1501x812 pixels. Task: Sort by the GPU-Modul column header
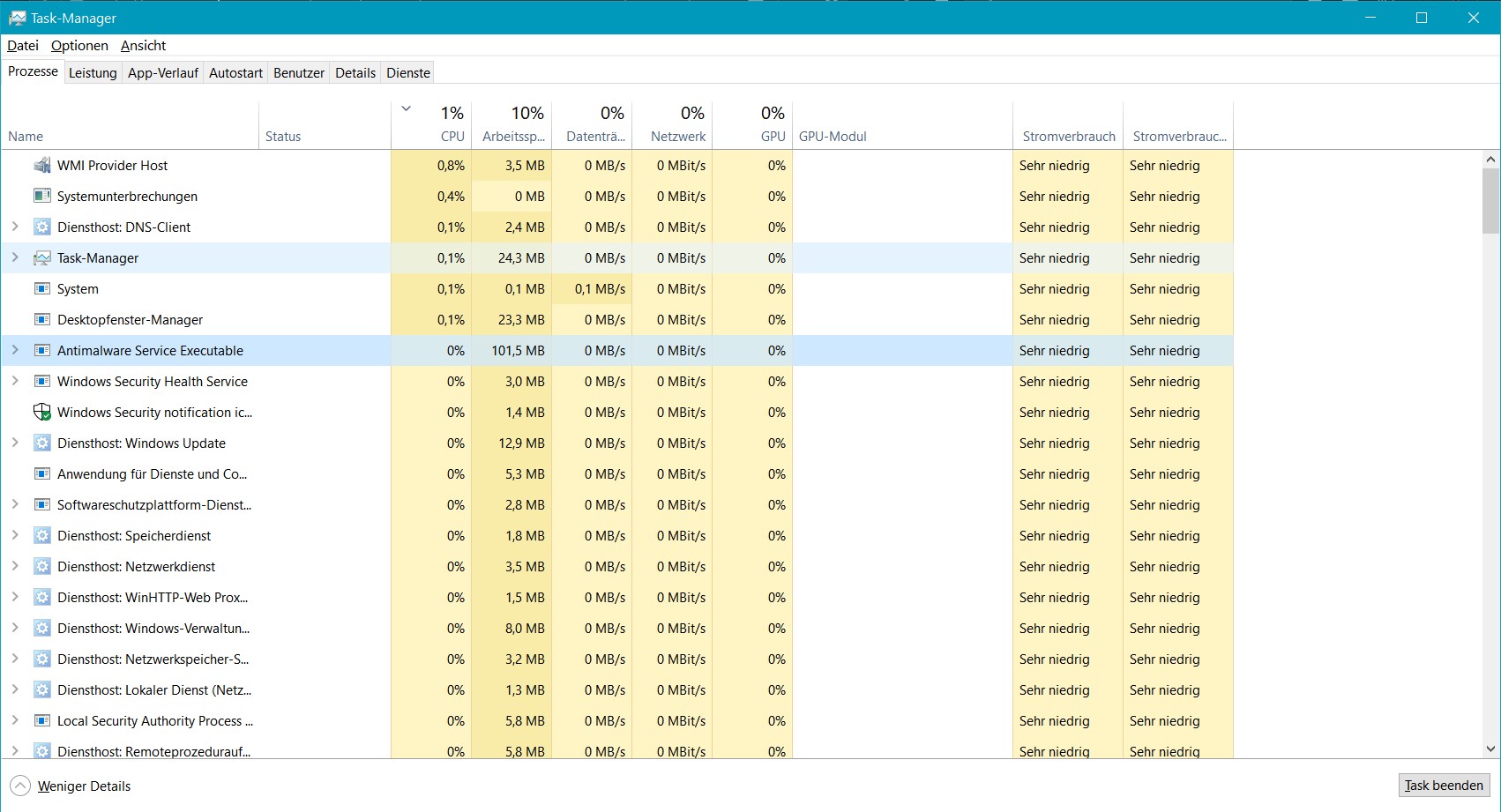pyautogui.click(x=902, y=125)
